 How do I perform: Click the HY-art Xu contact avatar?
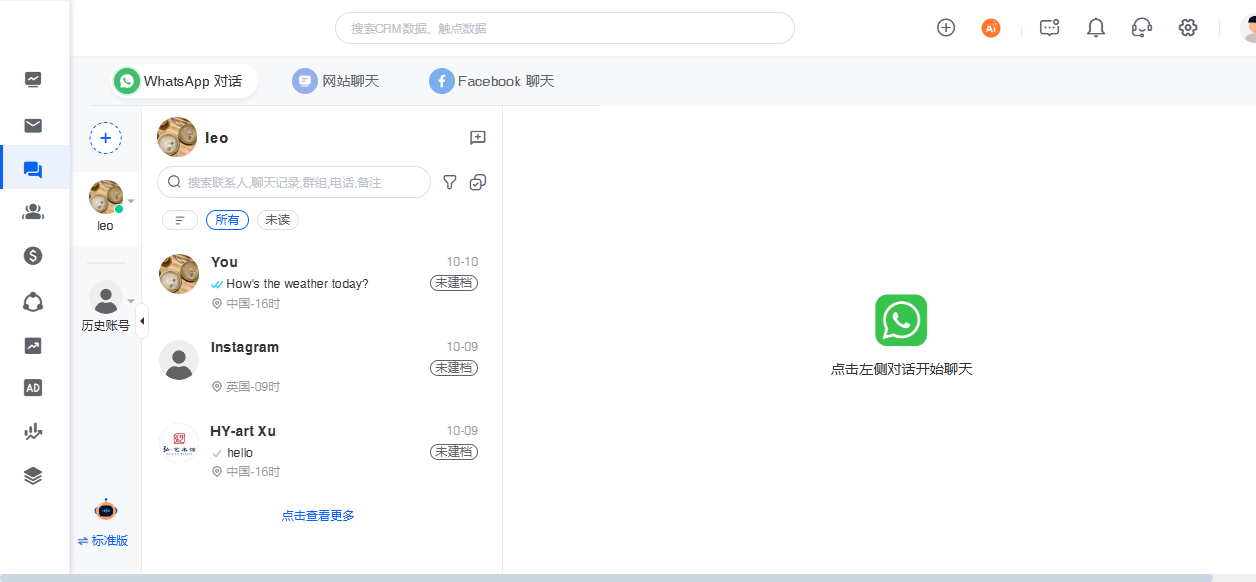179,444
